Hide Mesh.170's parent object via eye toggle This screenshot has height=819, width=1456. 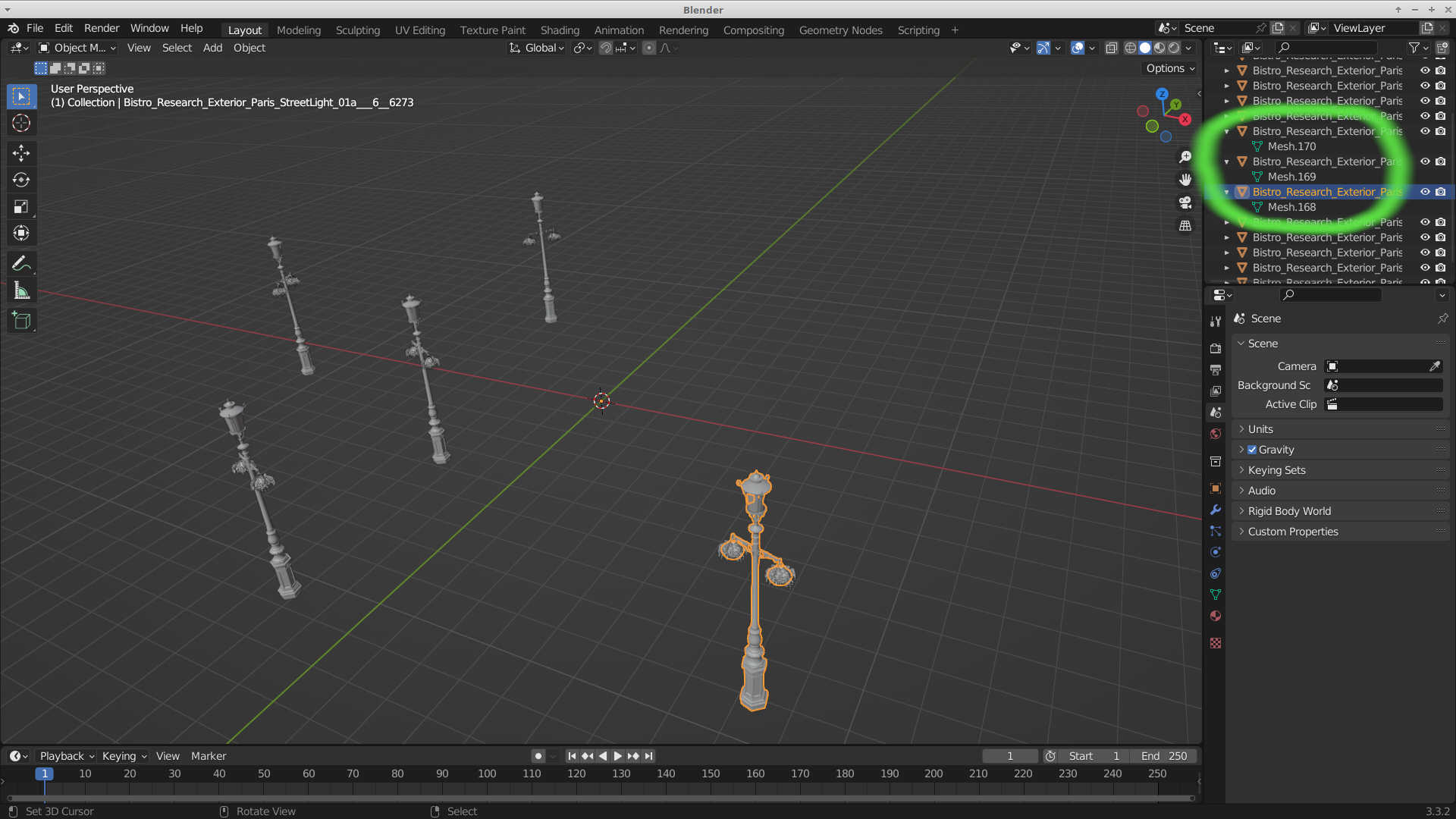tap(1425, 131)
